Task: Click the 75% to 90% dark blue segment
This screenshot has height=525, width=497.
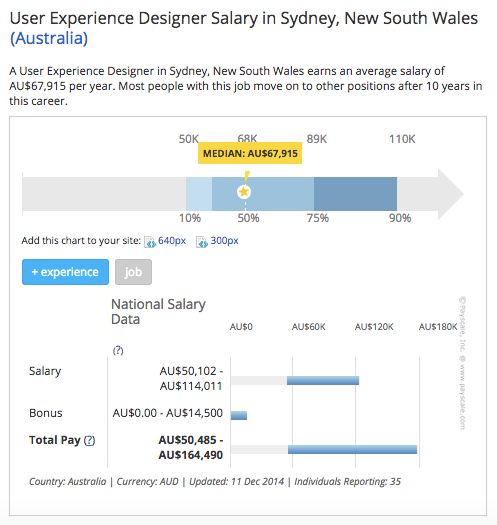Action: pos(355,194)
